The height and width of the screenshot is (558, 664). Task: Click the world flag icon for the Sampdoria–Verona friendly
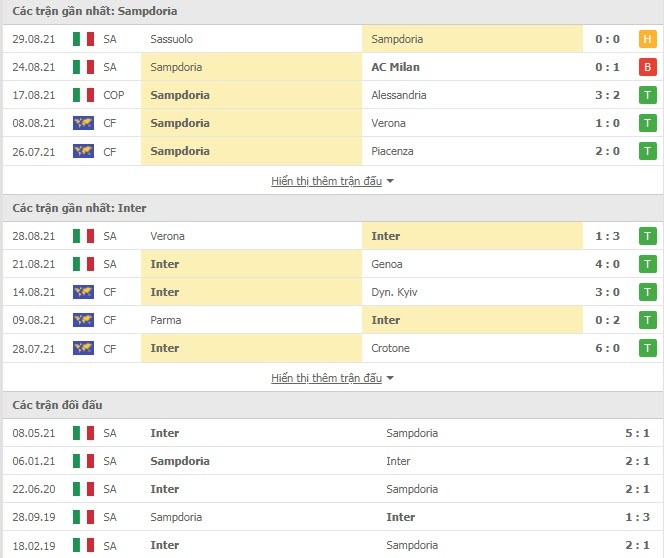83,123
